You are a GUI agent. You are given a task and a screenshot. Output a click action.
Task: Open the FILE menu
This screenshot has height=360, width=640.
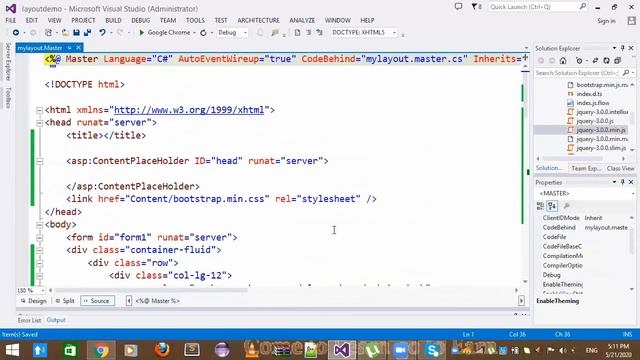[11, 20]
